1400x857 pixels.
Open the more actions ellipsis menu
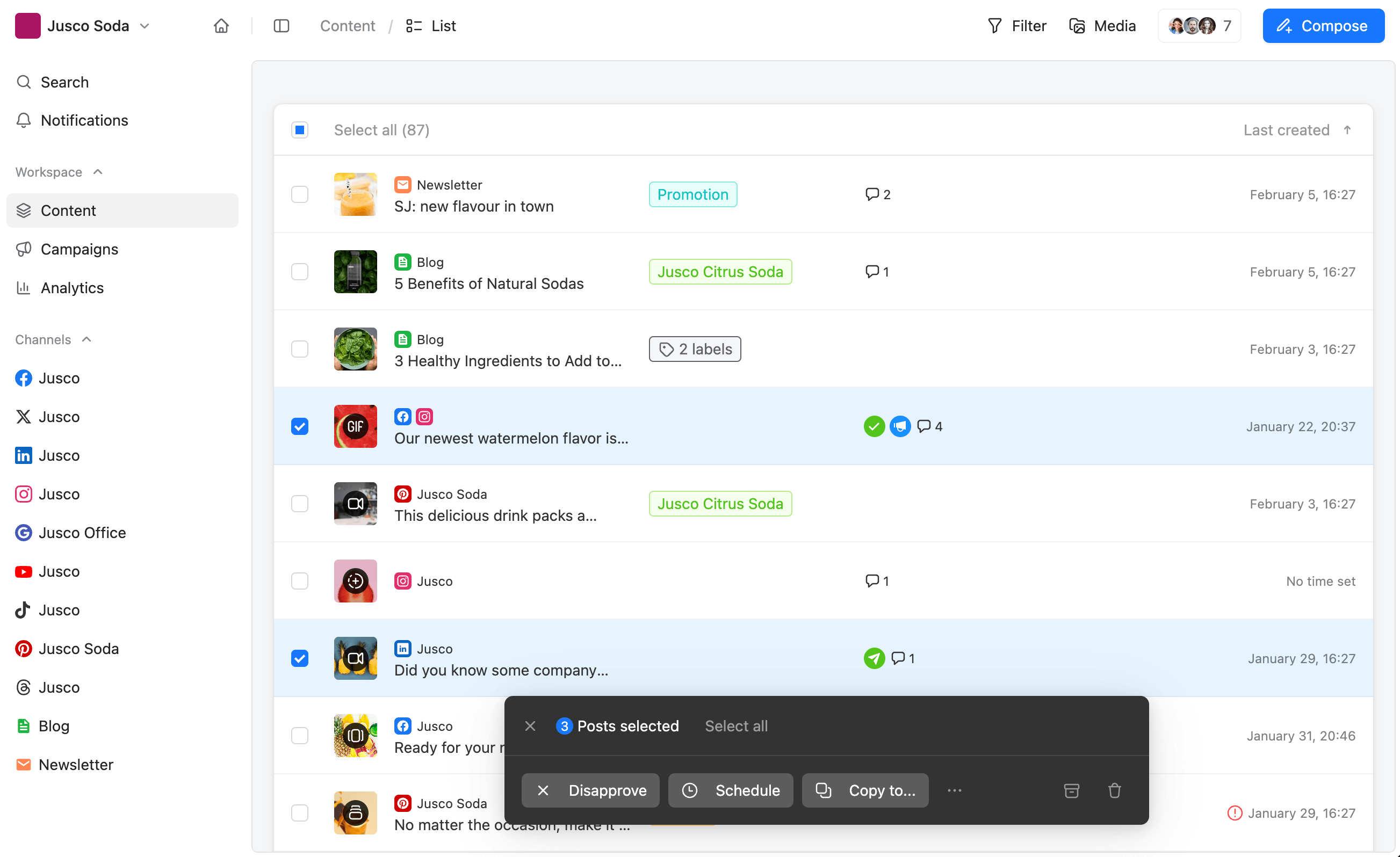click(x=954, y=790)
